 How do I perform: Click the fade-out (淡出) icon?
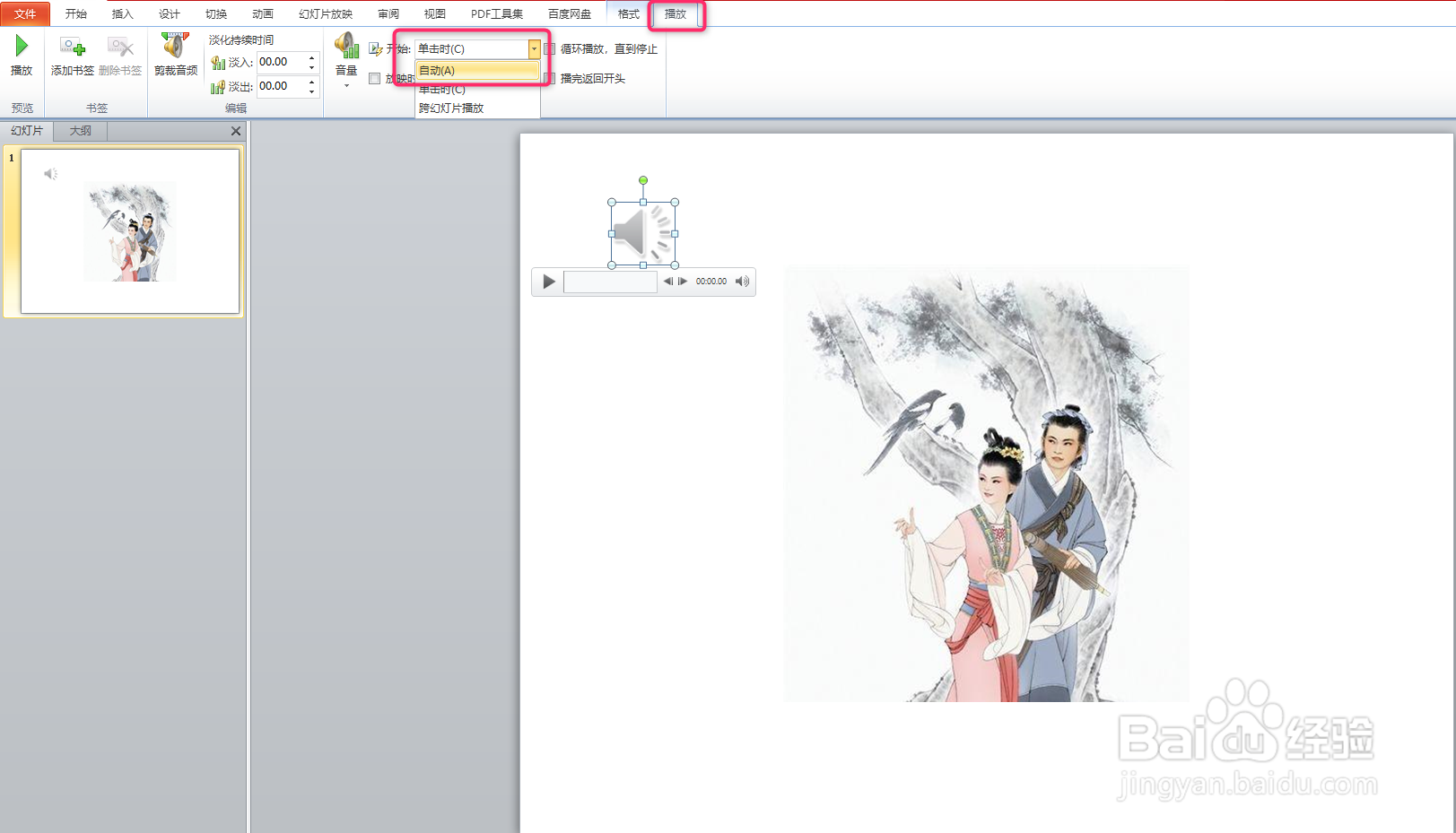[218, 86]
